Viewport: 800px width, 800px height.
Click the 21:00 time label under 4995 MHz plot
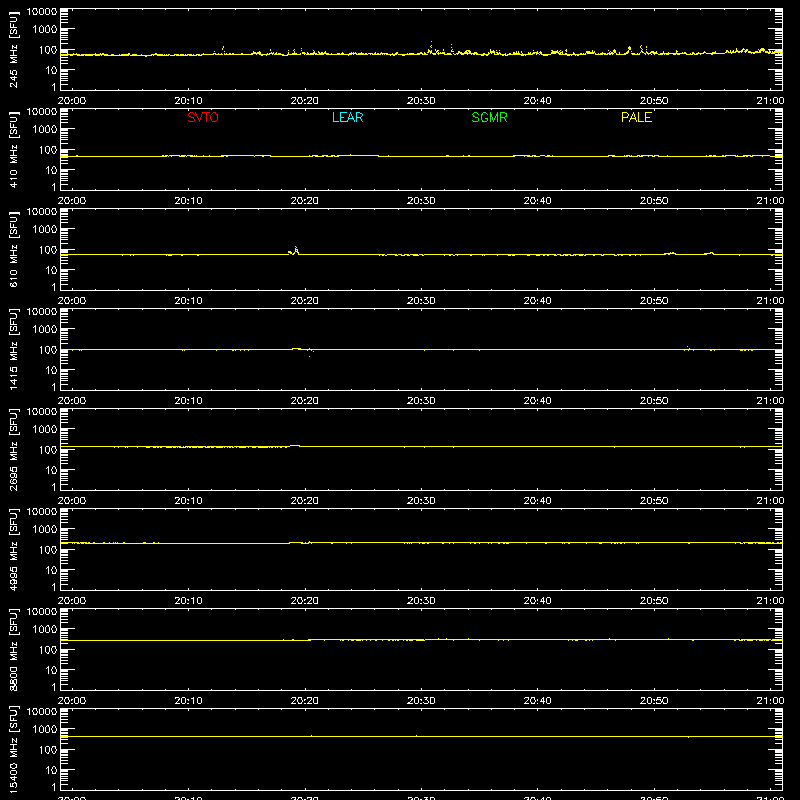click(770, 601)
